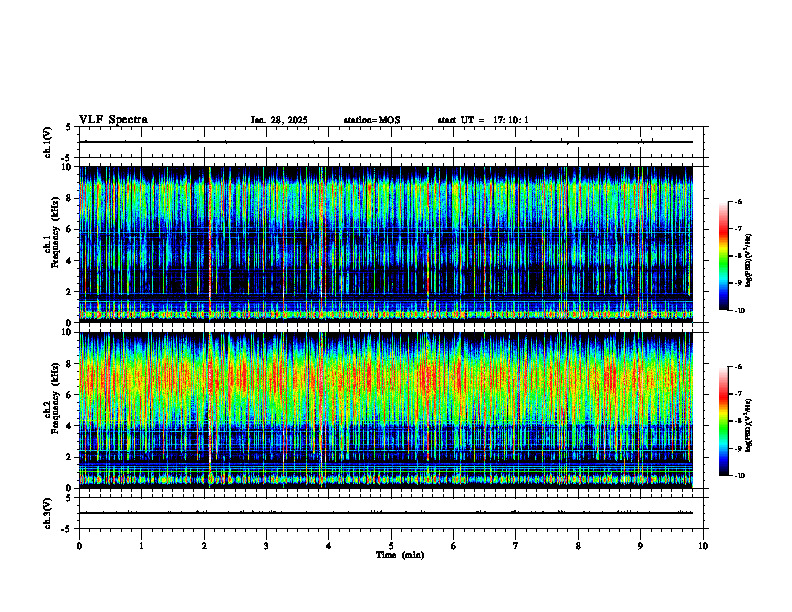Image resolution: width=792 pixels, height=612 pixels.
Task: Select the "2" kHz tick on ch.1 frequency axis
Action: pos(70,292)
